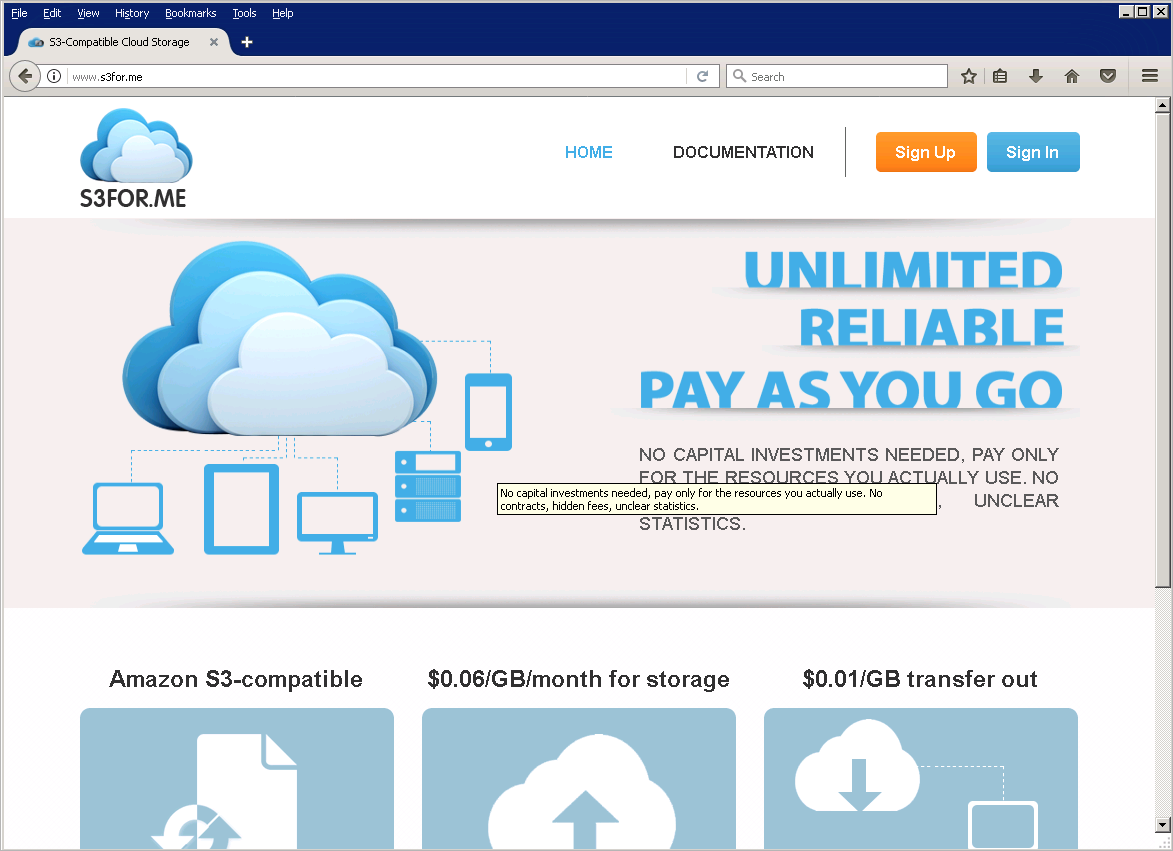Open the Edit menu
This screenshot has width=1173, height=851.
tap(52, 13)
